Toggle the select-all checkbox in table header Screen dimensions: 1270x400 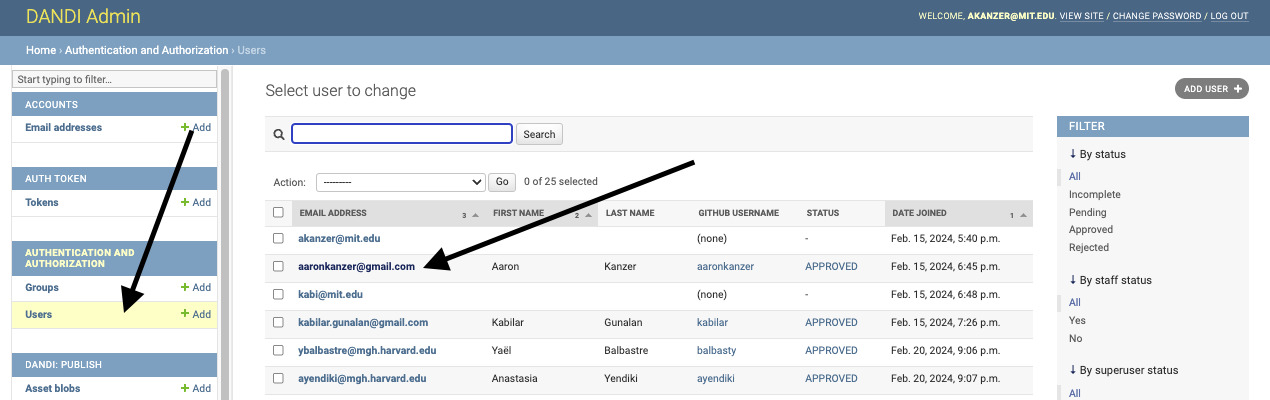click(278, 213)
